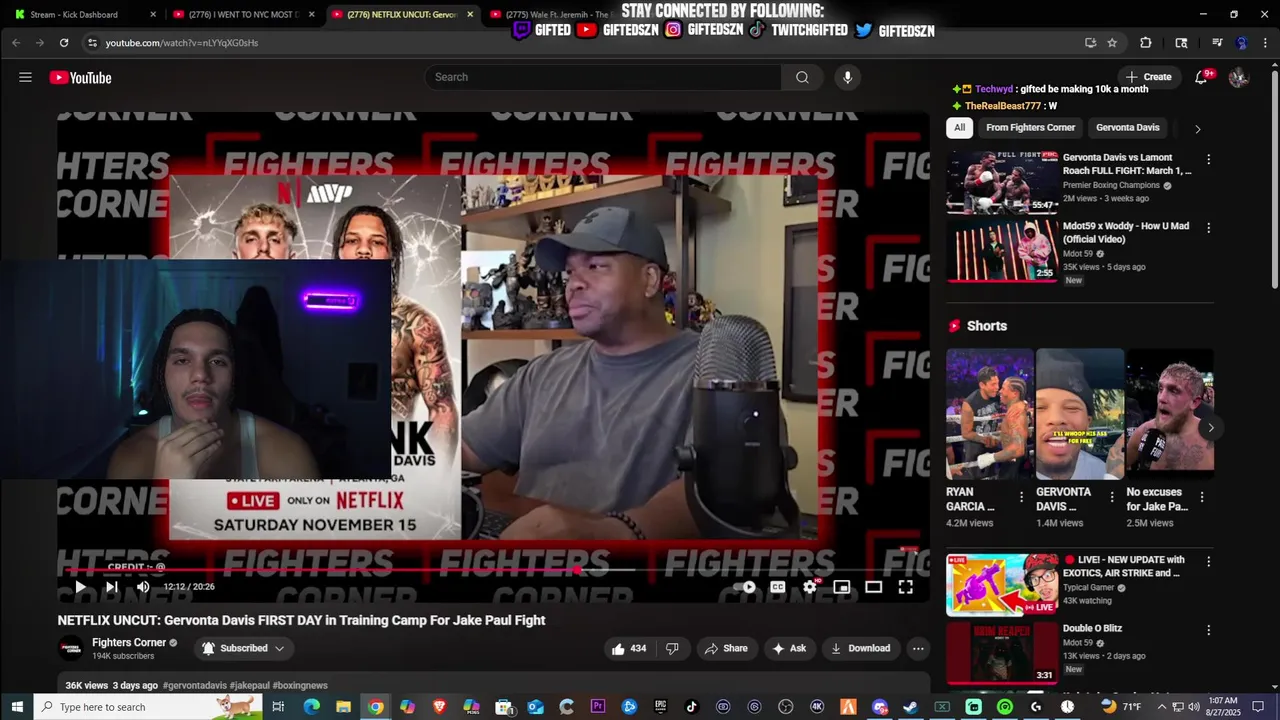Open Fighters Corner channel name link
This screenshot has height=720, width=1280.
click(129, 642)
